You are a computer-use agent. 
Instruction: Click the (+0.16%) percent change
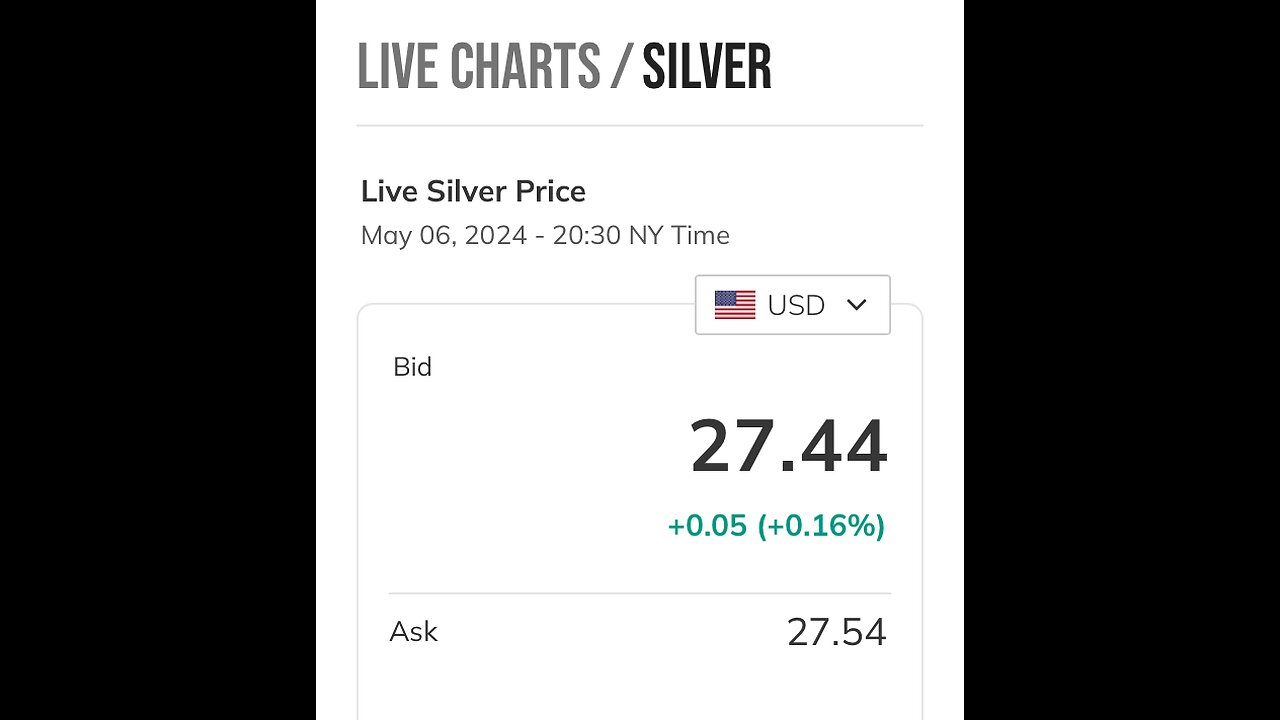(x=821, y=526)
